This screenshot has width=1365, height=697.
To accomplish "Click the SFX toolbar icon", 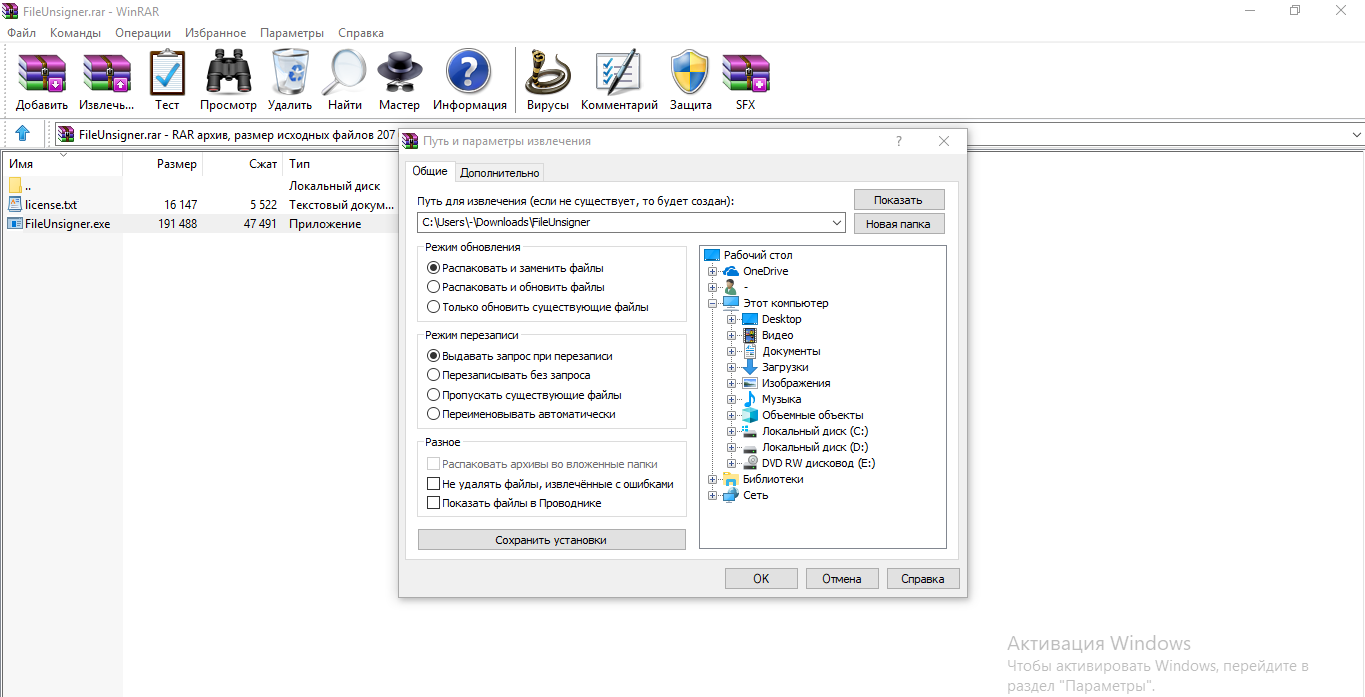I will coord(746,72).
